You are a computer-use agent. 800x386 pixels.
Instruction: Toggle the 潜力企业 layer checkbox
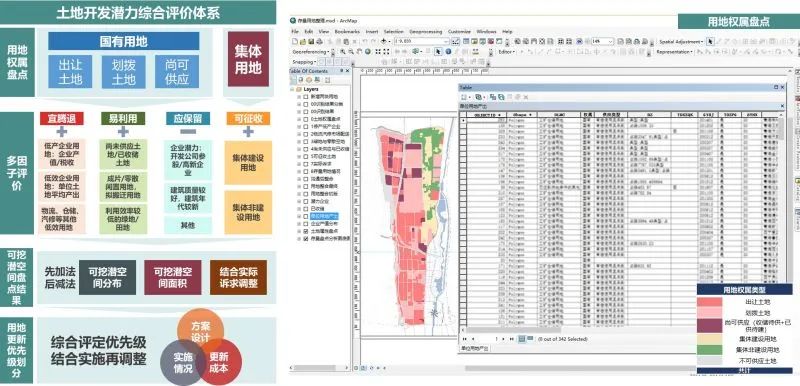pyautogui.click(x=306, y=201)
